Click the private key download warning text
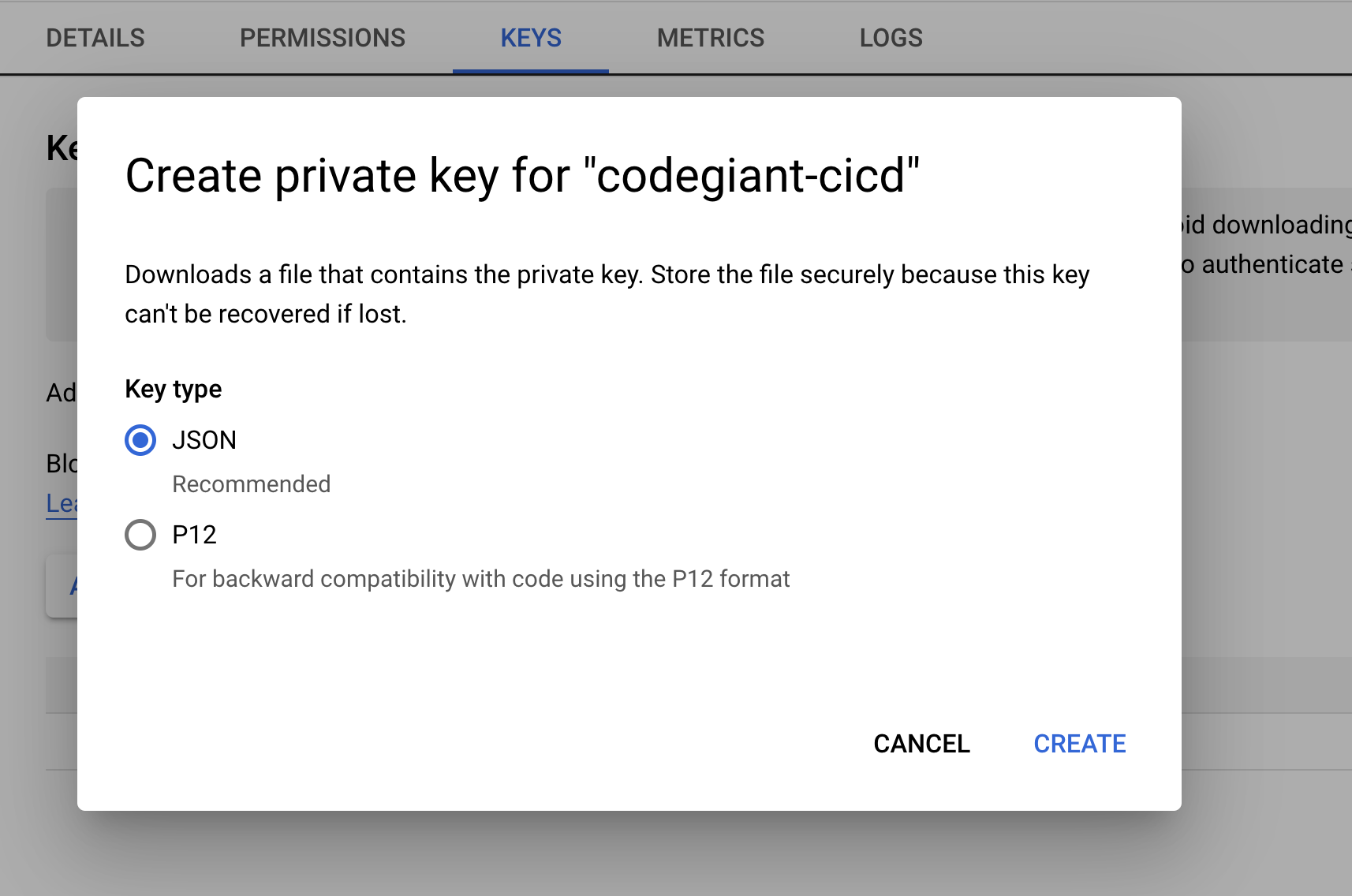The height and width of the screenshot is (896, 1352). pos(607,294)
